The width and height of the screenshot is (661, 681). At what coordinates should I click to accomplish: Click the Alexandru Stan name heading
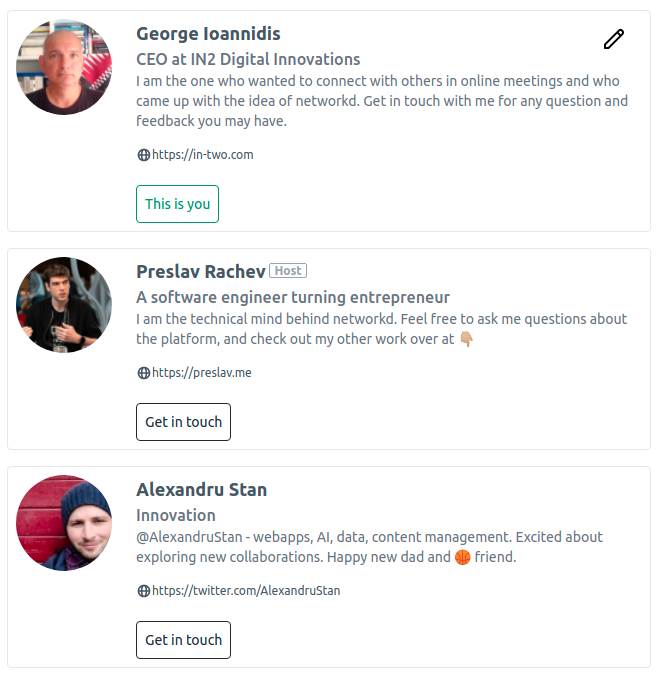[x=201, y=490]
